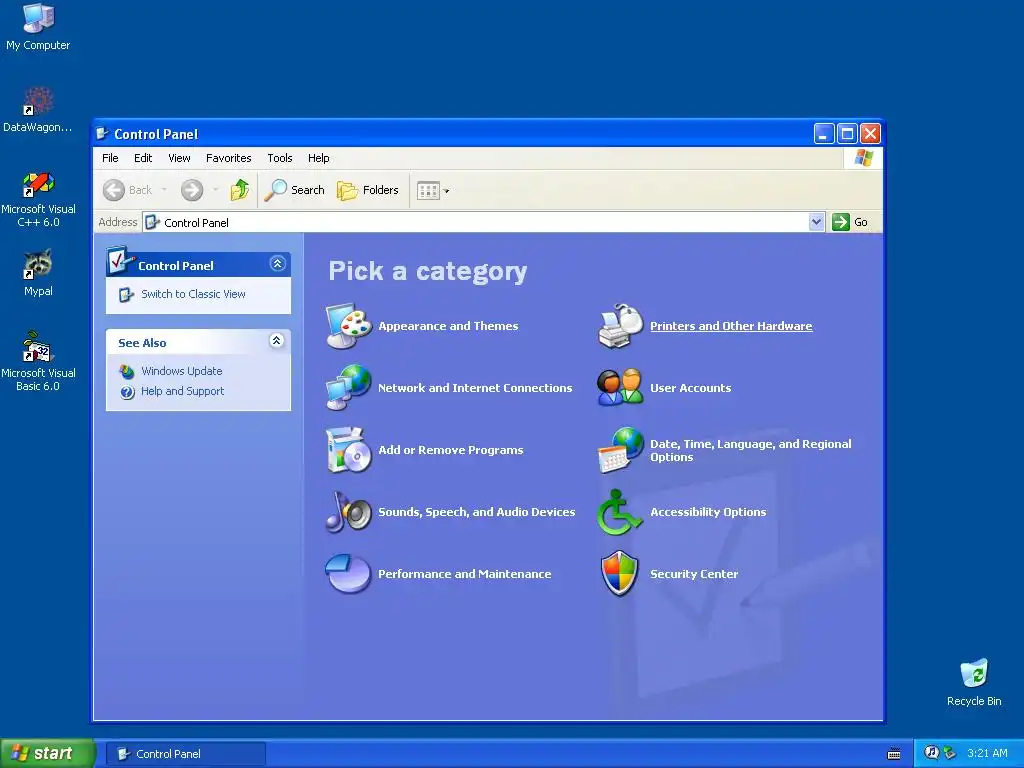Open the Favorites menu
Viewport: 1024px width, 768px height.
pyautogui.click(x=228, y=158)
